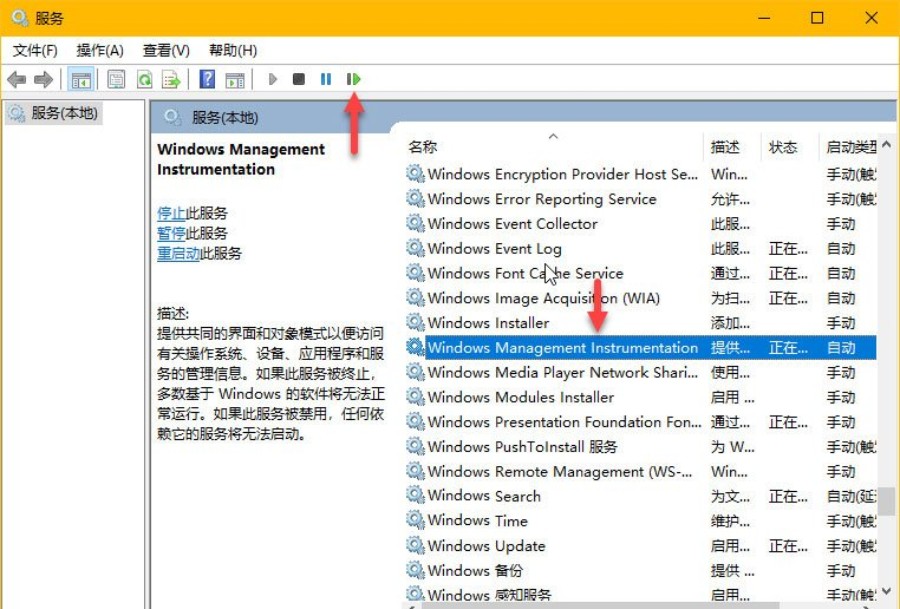Toggle the show/hide console tree icon
The width and height of the screenshot is (900, 609).
click(x=80, y=79)
